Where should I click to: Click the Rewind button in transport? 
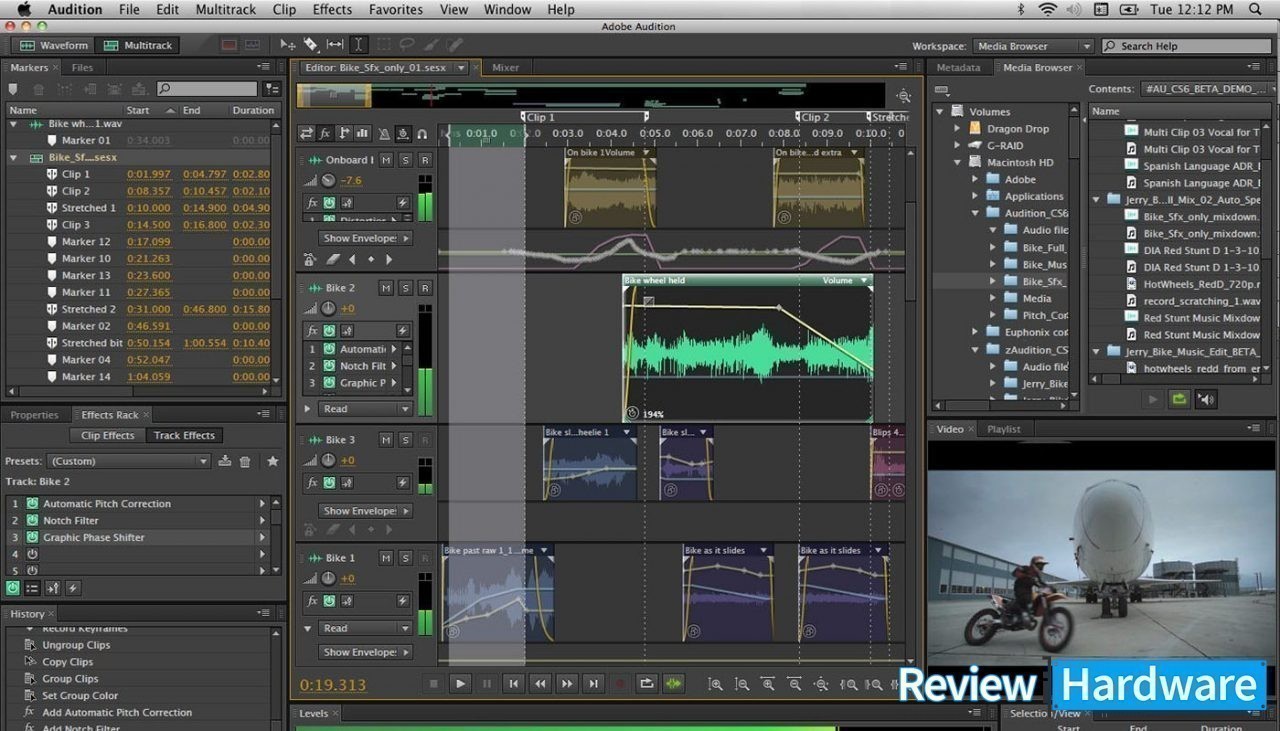pyautogui.click(x=540, y=684)
